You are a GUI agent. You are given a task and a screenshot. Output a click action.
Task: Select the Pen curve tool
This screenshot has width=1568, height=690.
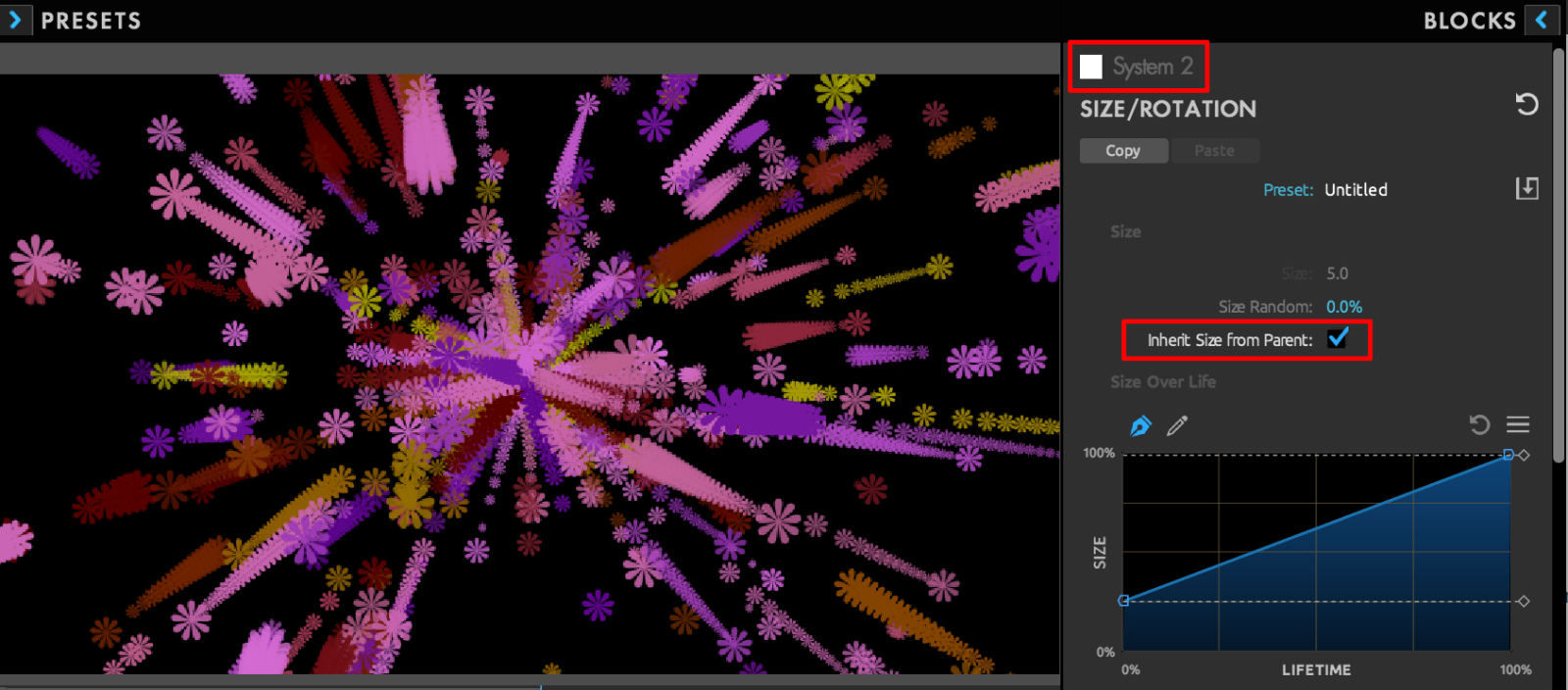[x=1141, y=425]
